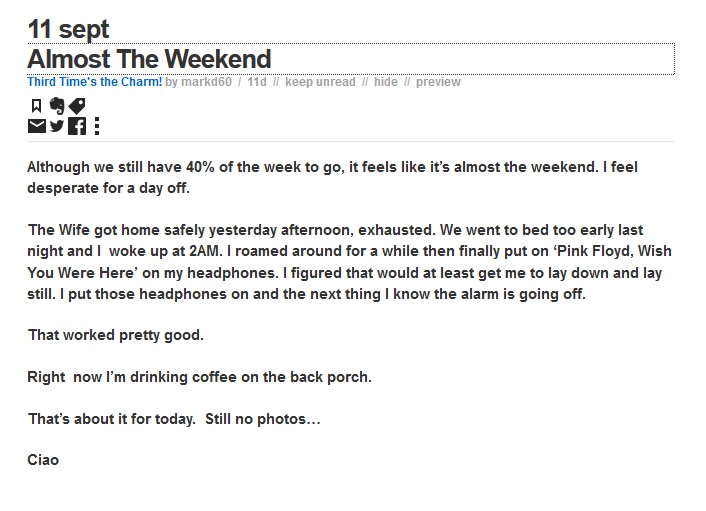Click the 11d post age timestamp
The height and width of the screenshot is (511, 706).
coord(257,82)
